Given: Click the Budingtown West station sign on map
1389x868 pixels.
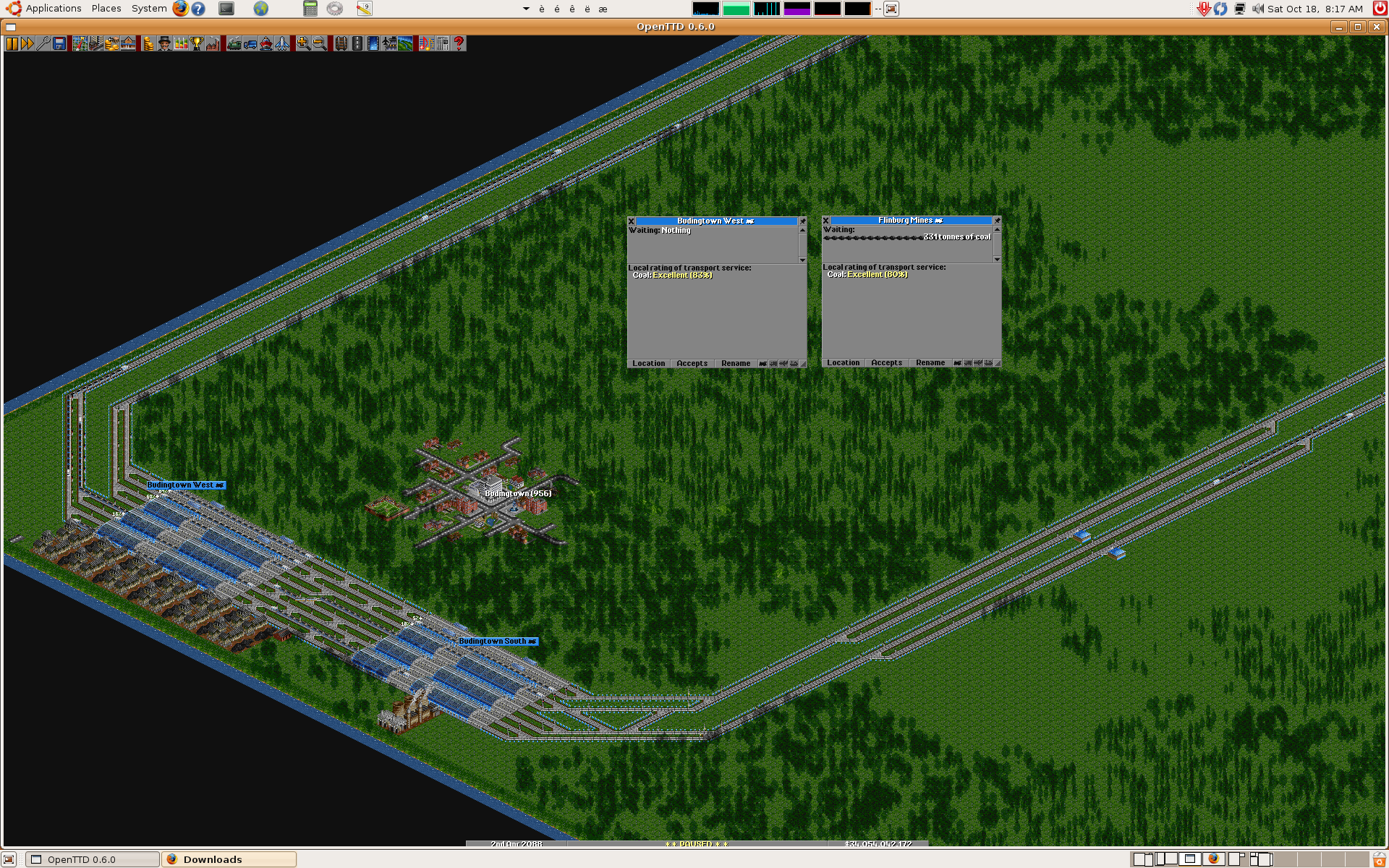Looking at the screenshot, I should coord(186,485).
